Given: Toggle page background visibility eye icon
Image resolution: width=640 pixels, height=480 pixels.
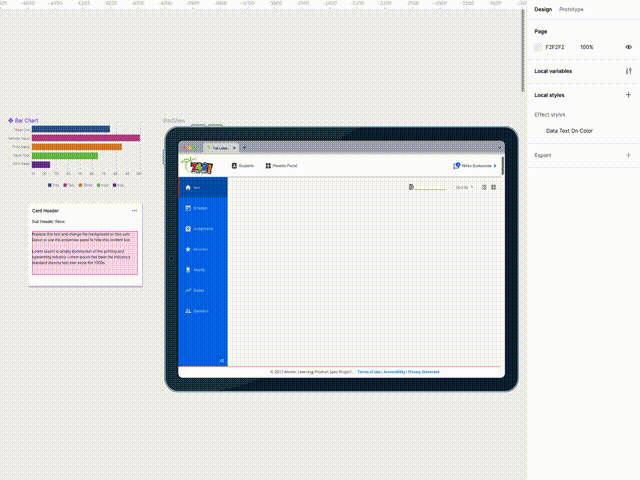Looking at the screenshot, I should click(x=628, y=47).
